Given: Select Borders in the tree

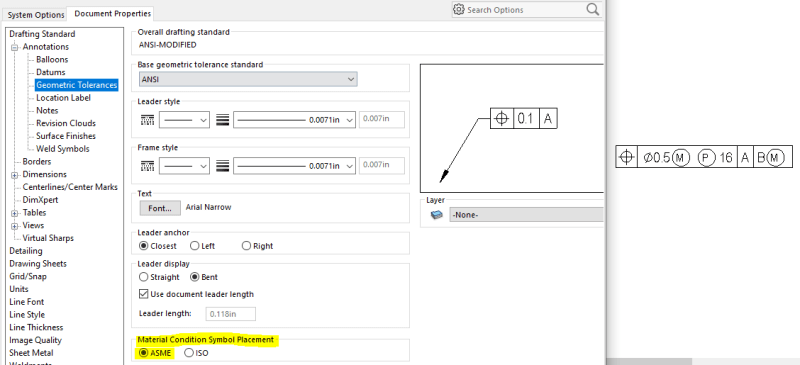Looking at the screenshot, I should (x=37, y=162).
